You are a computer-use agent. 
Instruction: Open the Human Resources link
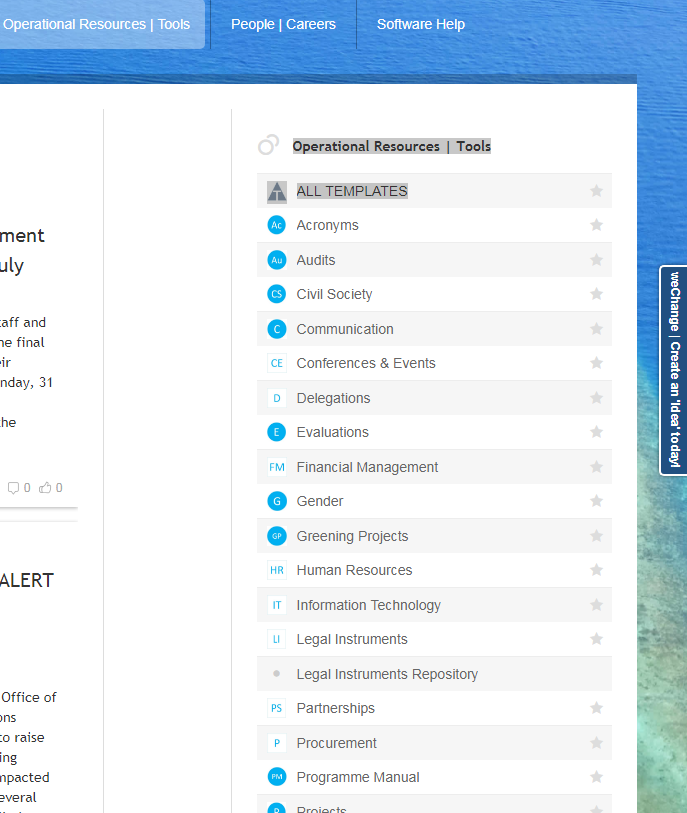(354, 570)
